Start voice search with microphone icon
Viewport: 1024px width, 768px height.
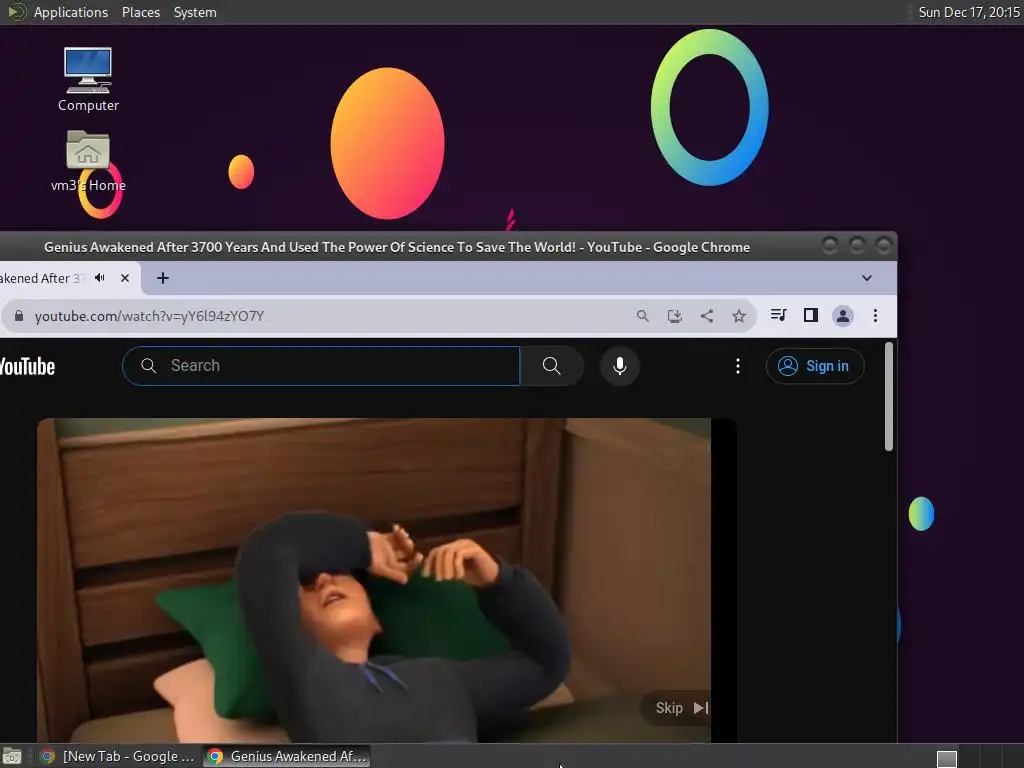tap(620, 366)
